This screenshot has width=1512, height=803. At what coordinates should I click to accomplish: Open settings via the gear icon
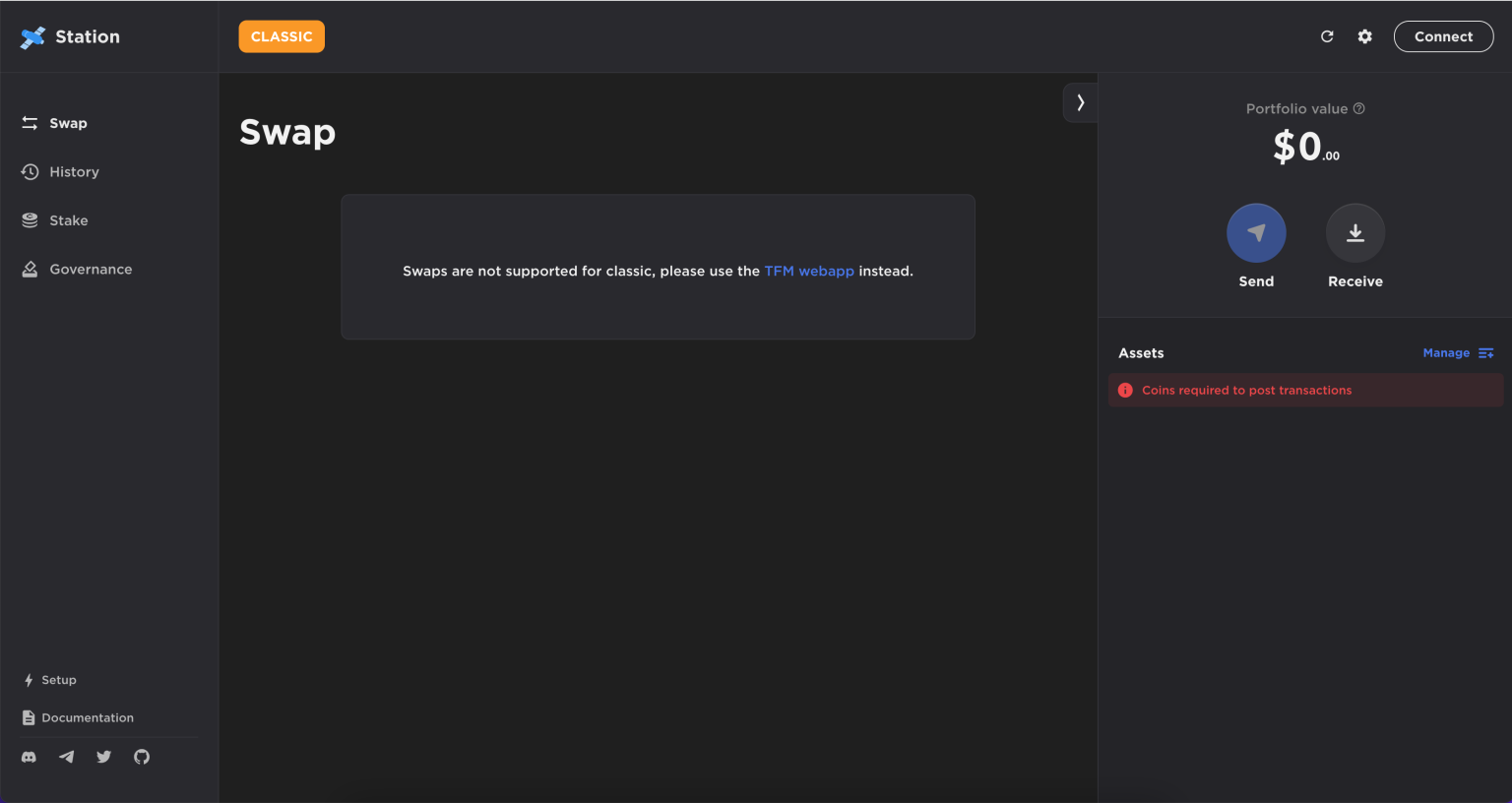tap(1364, 36)
